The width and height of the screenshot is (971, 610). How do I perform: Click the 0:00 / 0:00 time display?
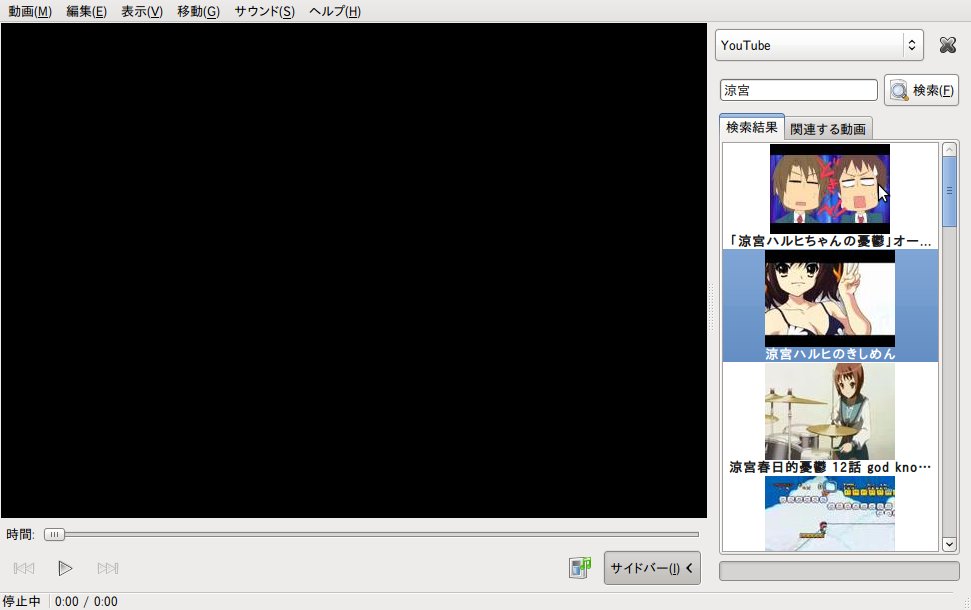coord(86,601)
